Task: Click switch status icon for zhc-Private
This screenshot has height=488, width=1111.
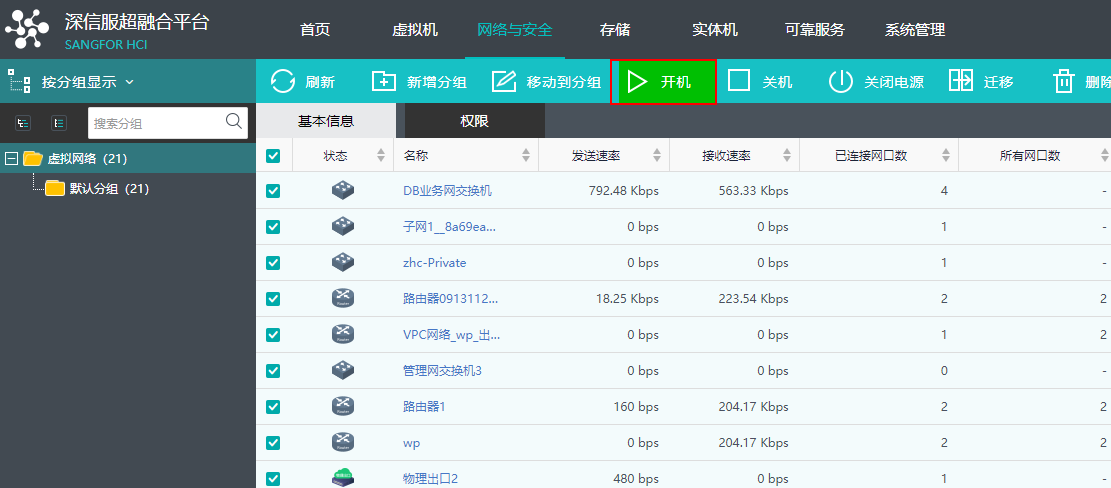Action: 343,263
